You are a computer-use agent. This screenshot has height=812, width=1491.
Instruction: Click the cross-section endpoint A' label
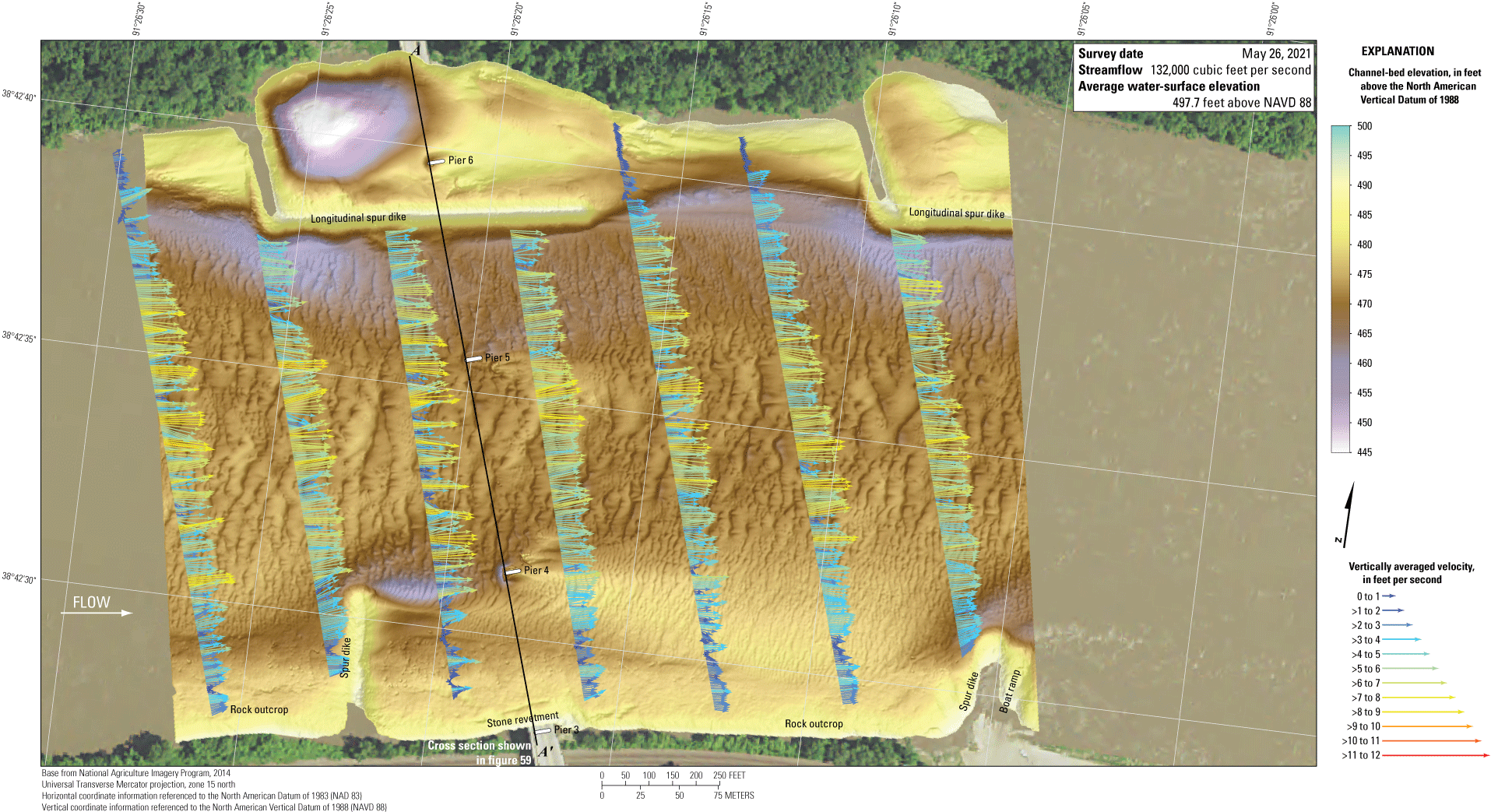545,752
